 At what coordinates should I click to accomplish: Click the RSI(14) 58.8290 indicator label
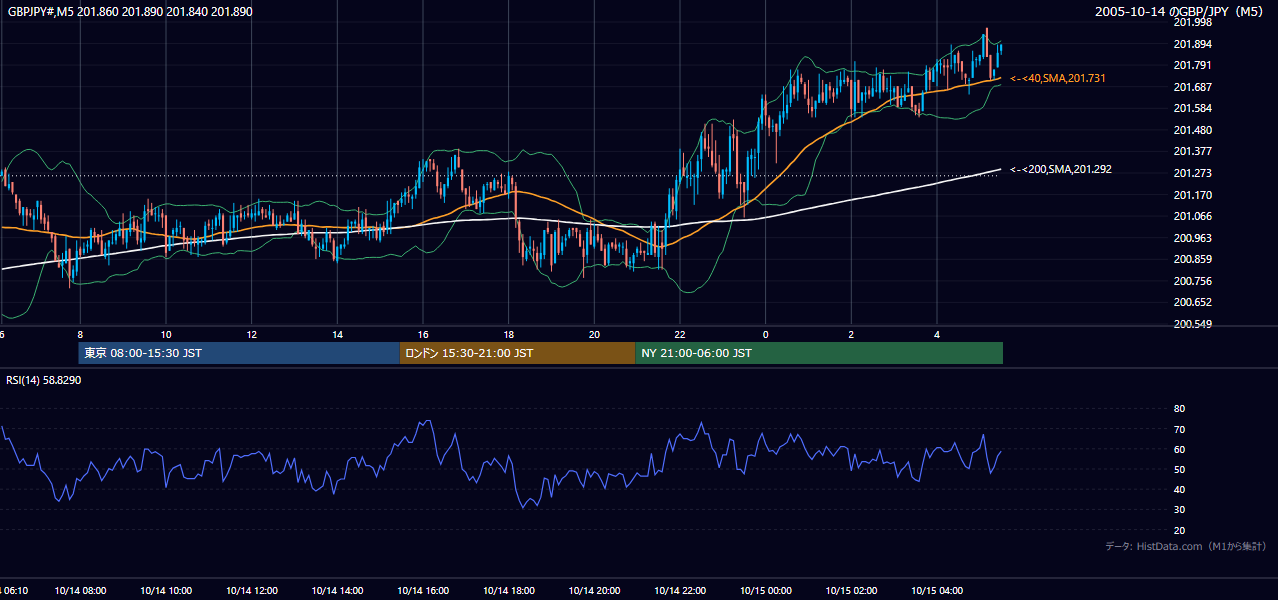point(43,380)
